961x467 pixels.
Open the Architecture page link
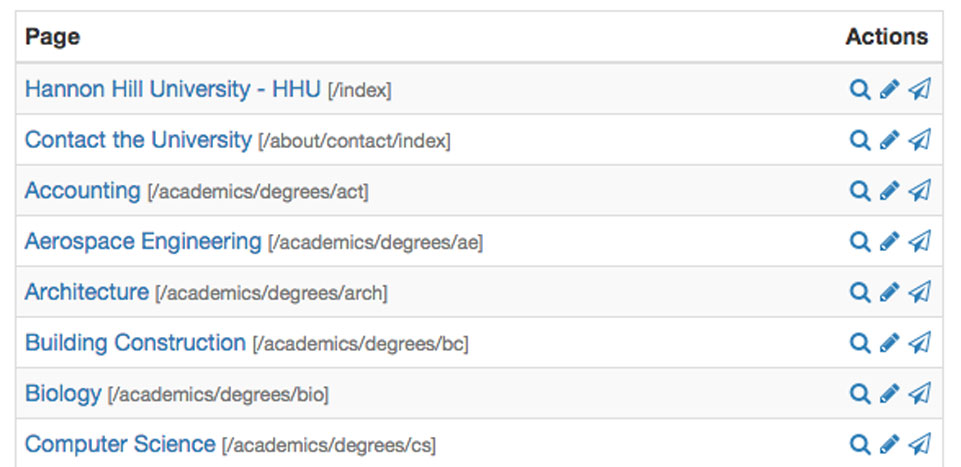click(x=86, y=292)
